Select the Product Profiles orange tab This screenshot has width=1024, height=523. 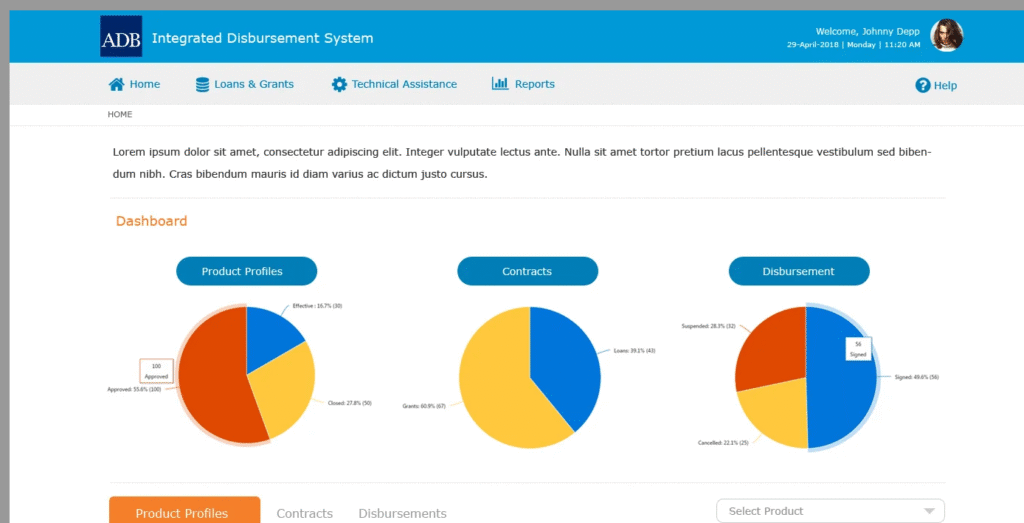[x=184, y=512]
